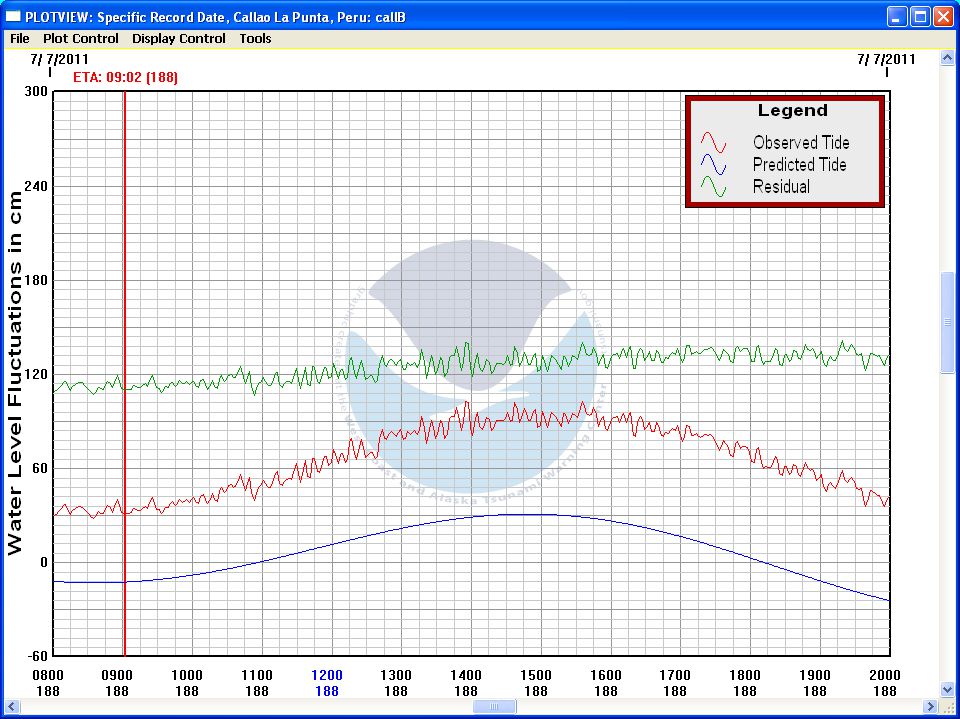
Task: Open the Display Control menu
Action: click(x=179, y=39)
